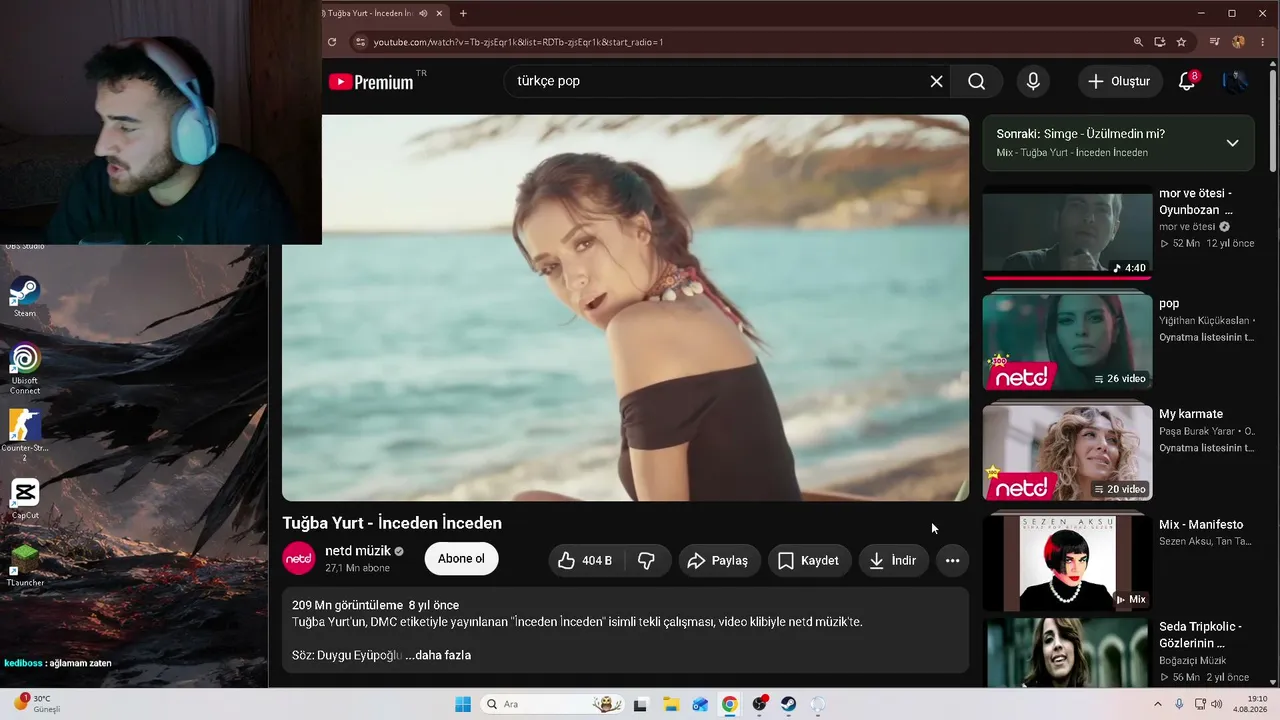Open site information next to the URL
Image resolution: width=1280 pixels, height=720 pixels.
click(x=360, y=42)
